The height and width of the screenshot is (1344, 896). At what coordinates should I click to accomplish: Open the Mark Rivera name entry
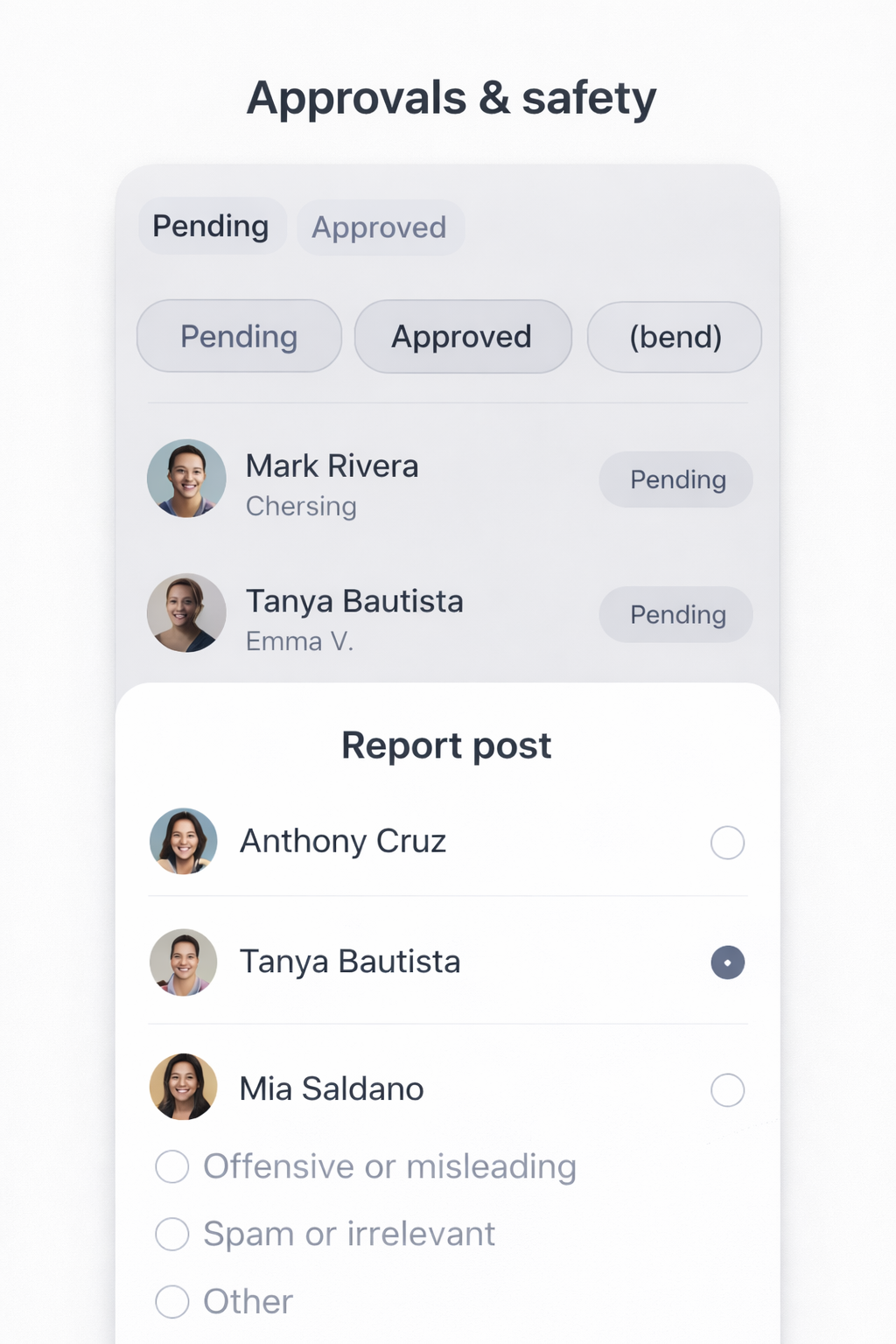[332, 466]
